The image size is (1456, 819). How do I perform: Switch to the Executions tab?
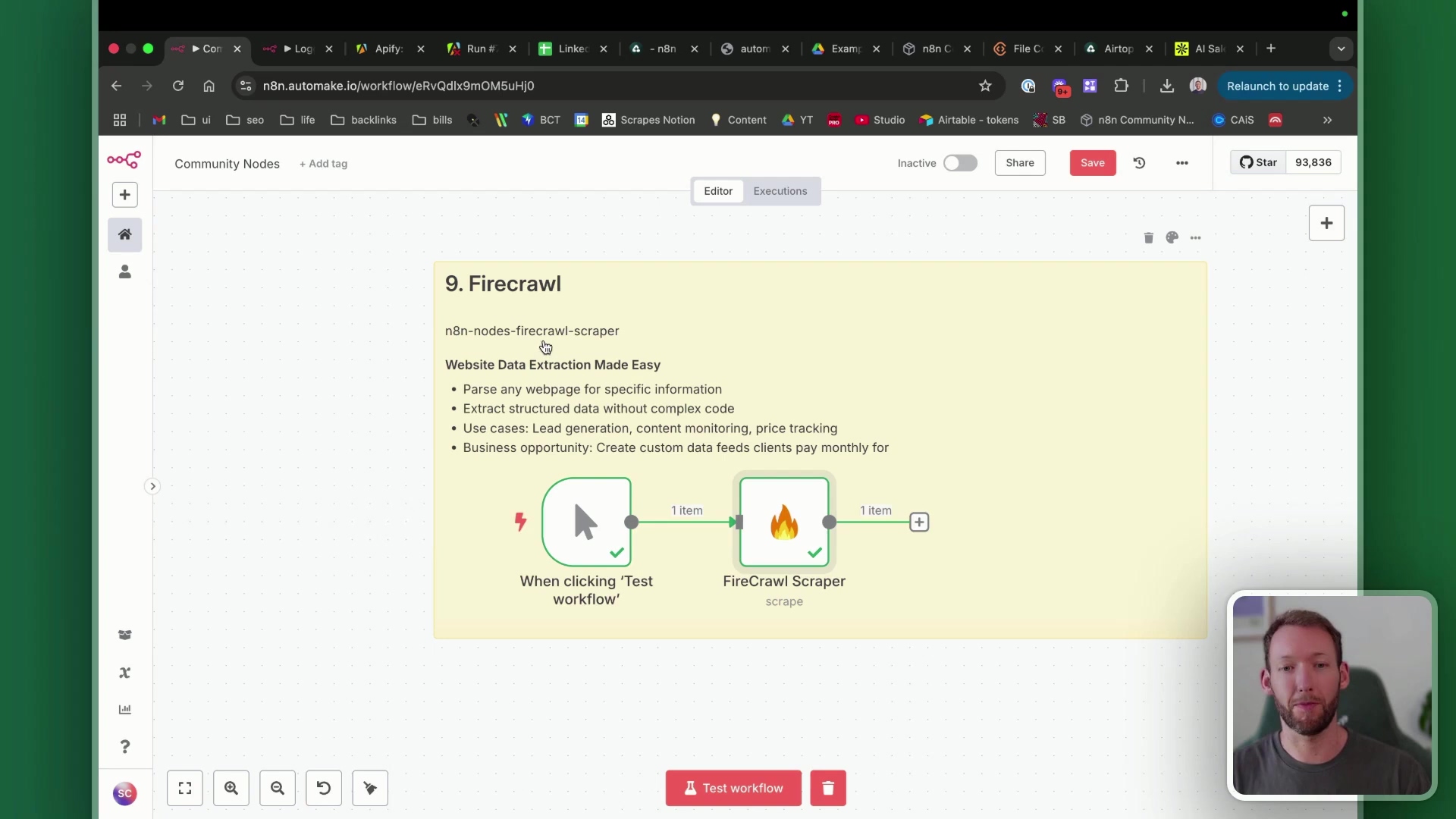[780, 191]
